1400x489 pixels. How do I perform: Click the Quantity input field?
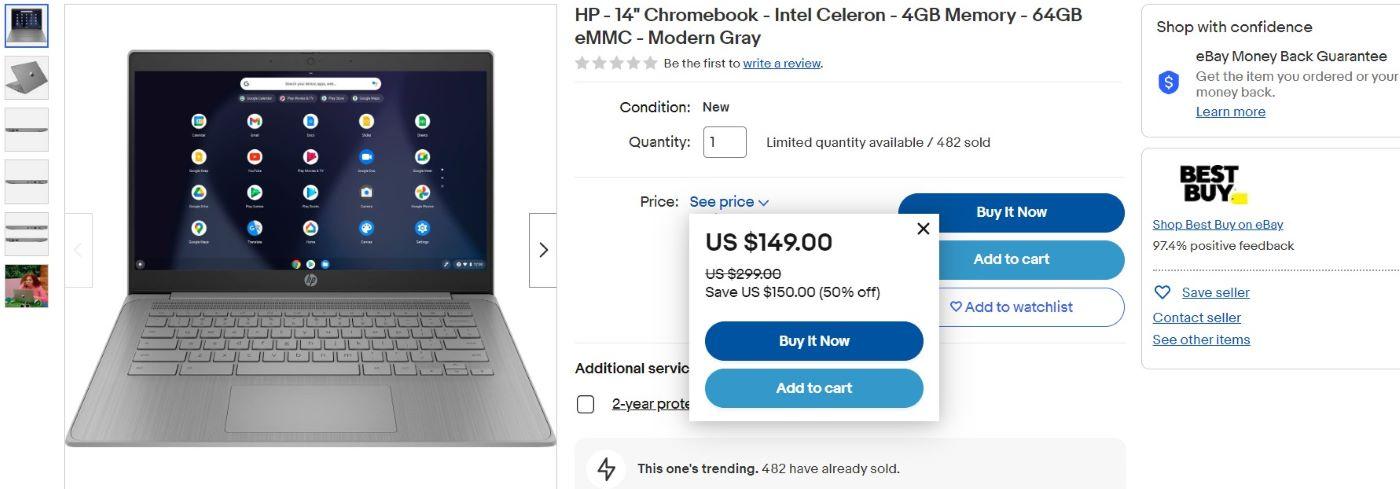724,142
